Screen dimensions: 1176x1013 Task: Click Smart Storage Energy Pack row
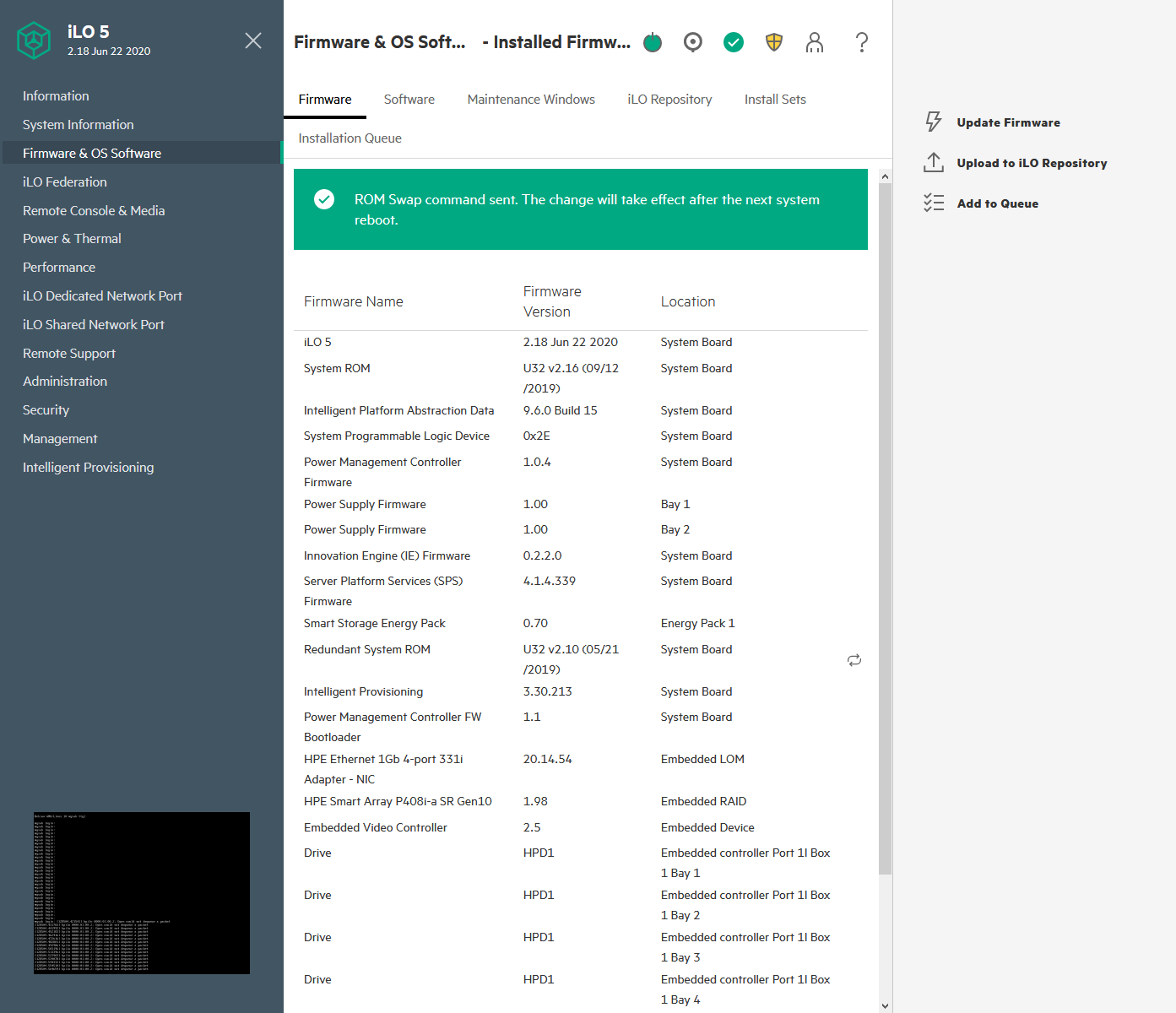click(x=580, y=624)
